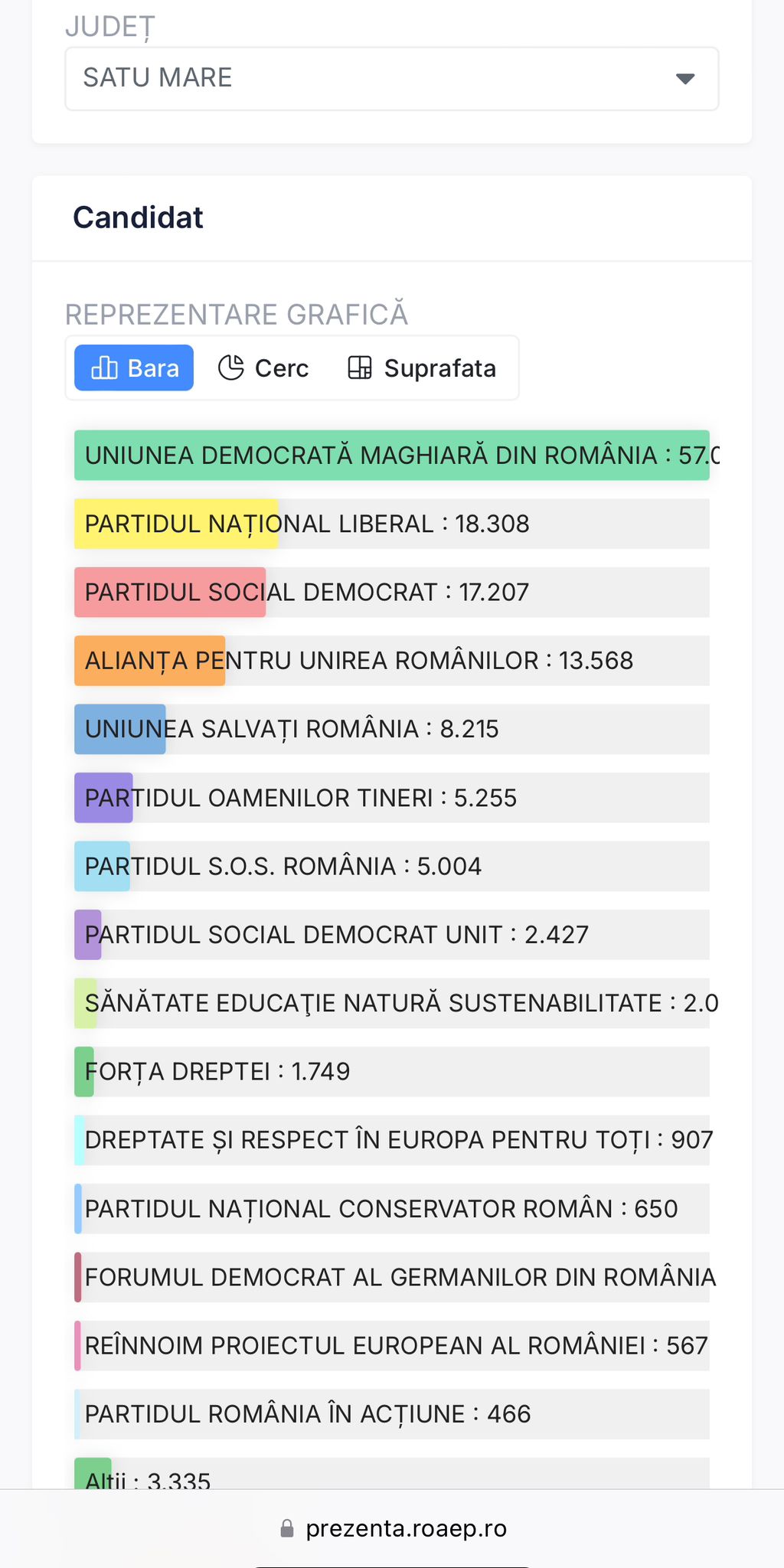This screenshot has height=1568, width=784.
Task: Click the Partidul Oamenilor Tineri bar
Action: click(x=103, y=798)
